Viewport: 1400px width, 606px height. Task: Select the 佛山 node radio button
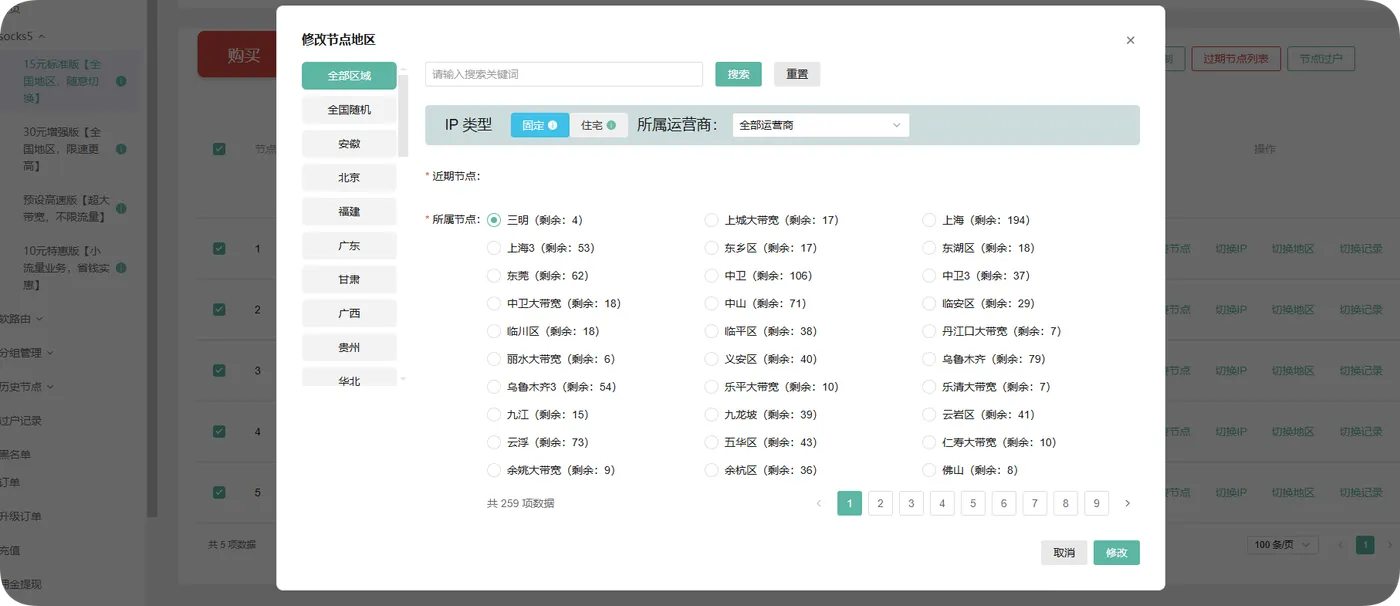coord(929,470)
